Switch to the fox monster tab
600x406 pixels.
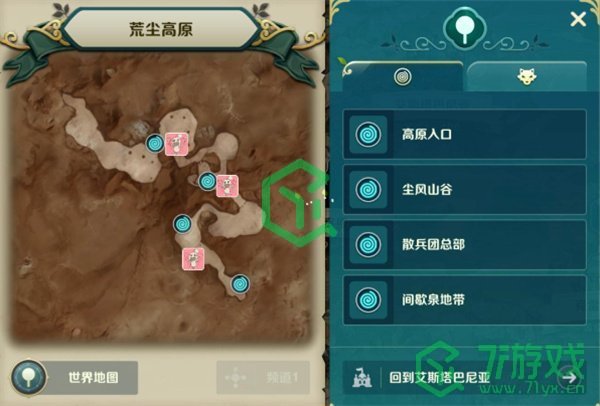click(527, 77)
